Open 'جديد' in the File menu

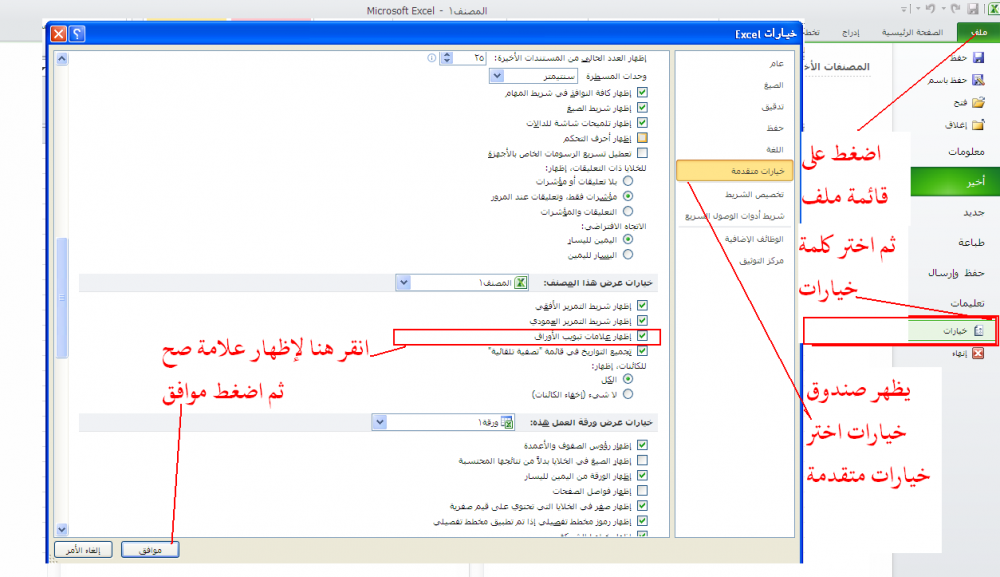click(974, 212)
